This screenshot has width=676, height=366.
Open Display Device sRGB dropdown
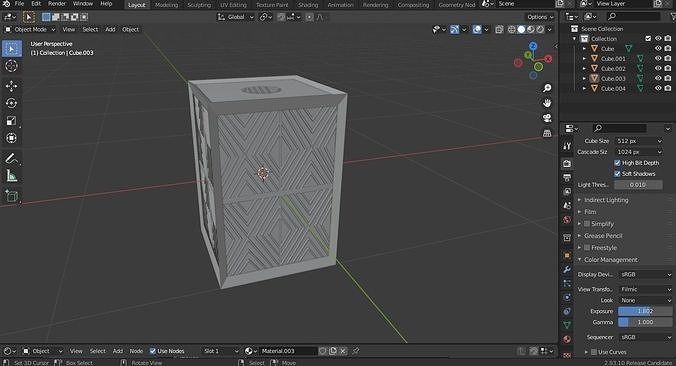click(x=645, y=274)
